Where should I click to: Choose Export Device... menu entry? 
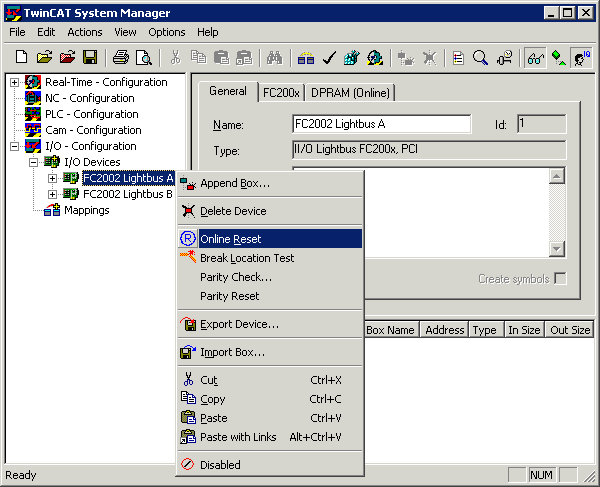pos(270,324)
